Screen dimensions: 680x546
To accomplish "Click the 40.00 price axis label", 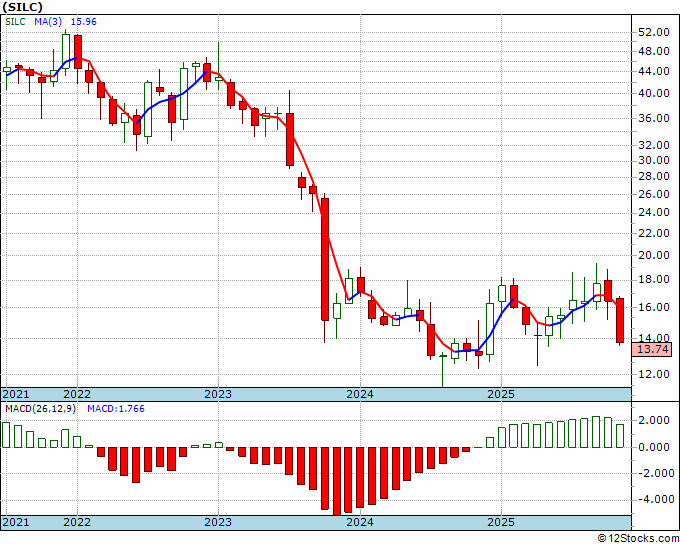I will coord(654,93).
